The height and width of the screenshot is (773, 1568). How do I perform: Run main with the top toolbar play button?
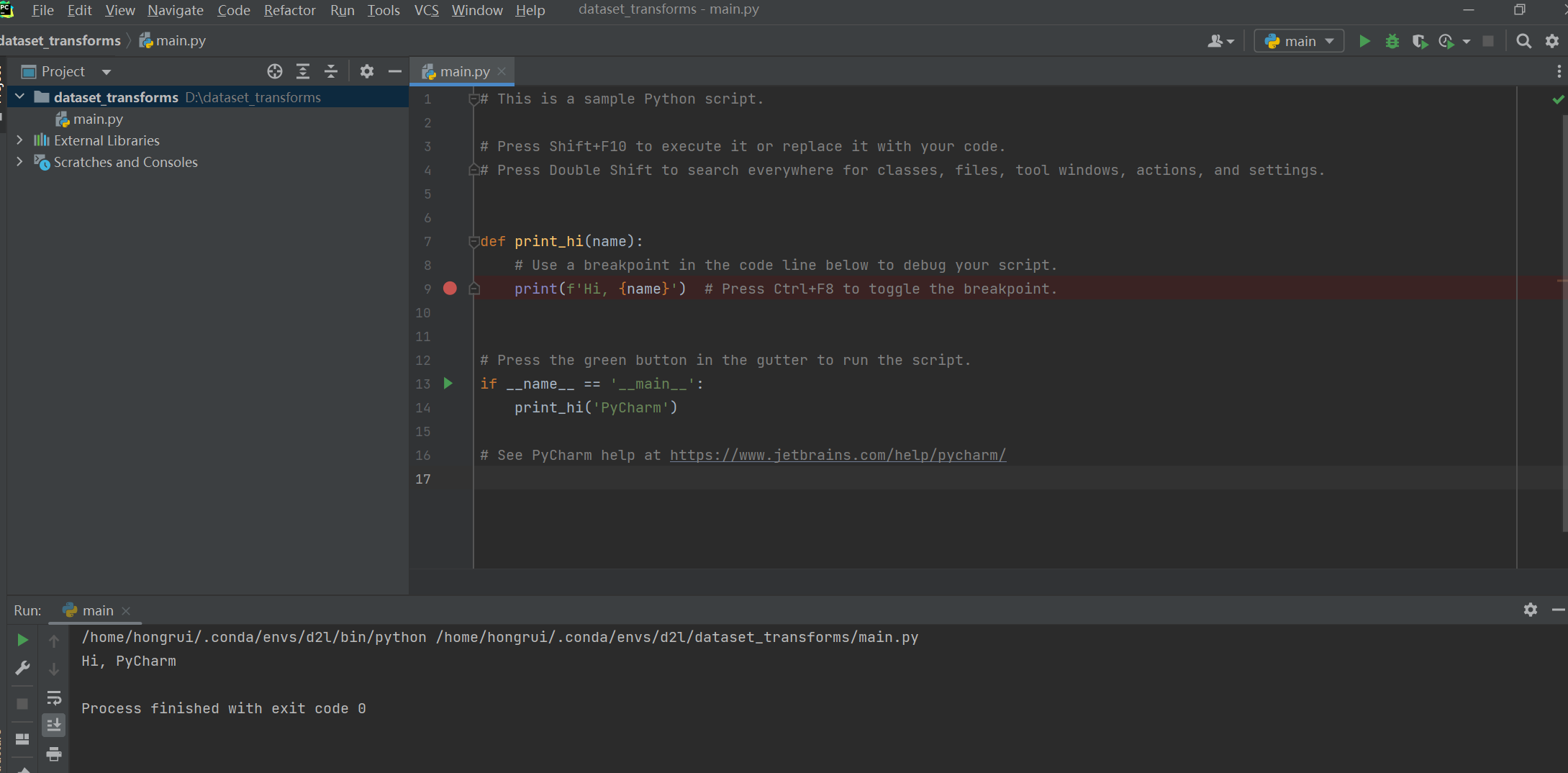(1364, 41)
